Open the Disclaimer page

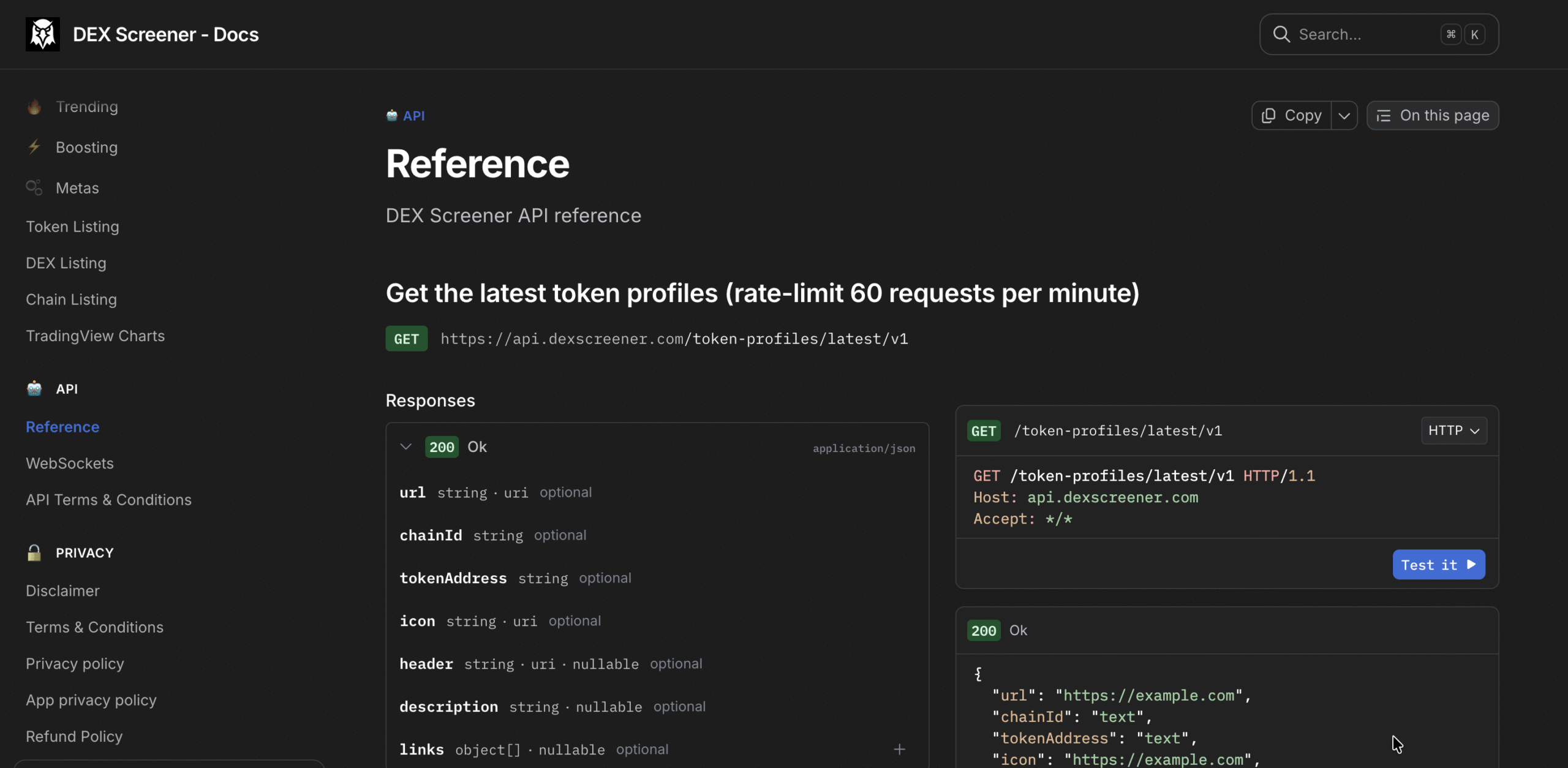click(x=62, y=590)
